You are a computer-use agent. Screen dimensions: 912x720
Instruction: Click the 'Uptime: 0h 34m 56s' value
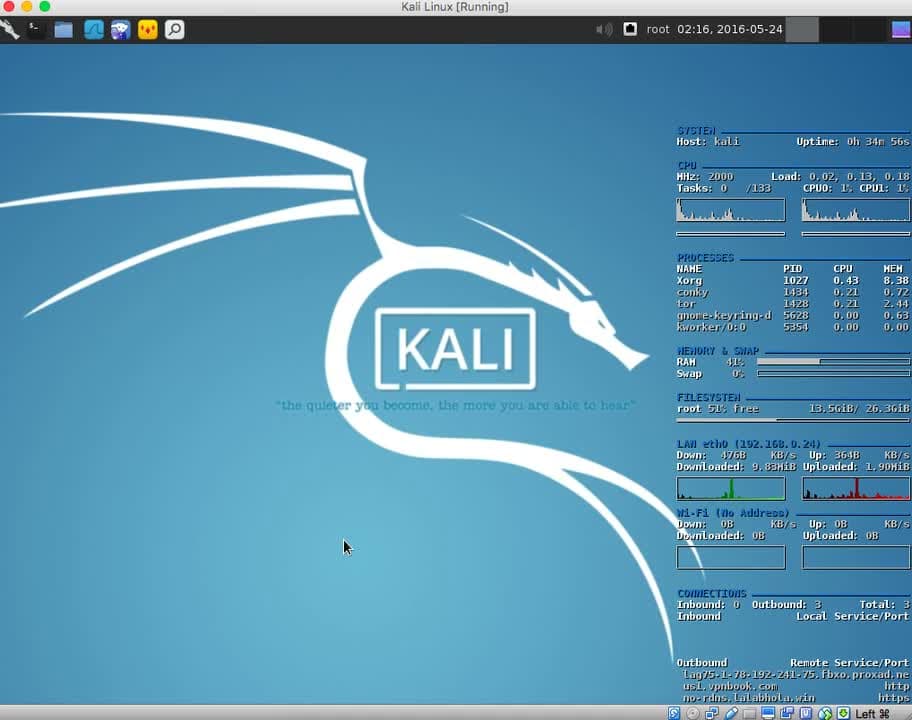853,141
